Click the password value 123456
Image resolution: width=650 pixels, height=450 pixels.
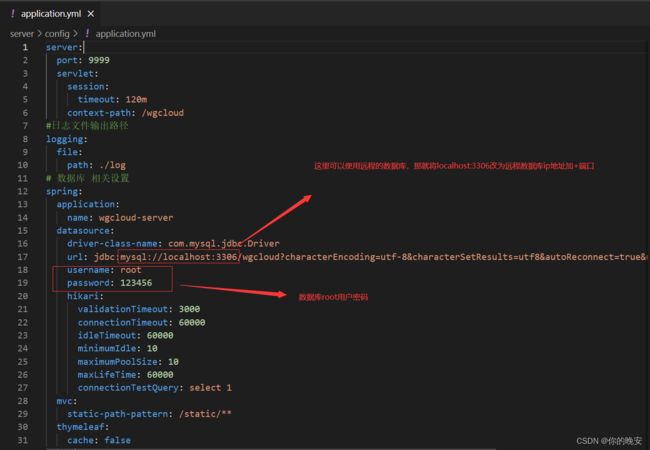tap(136, 283)
